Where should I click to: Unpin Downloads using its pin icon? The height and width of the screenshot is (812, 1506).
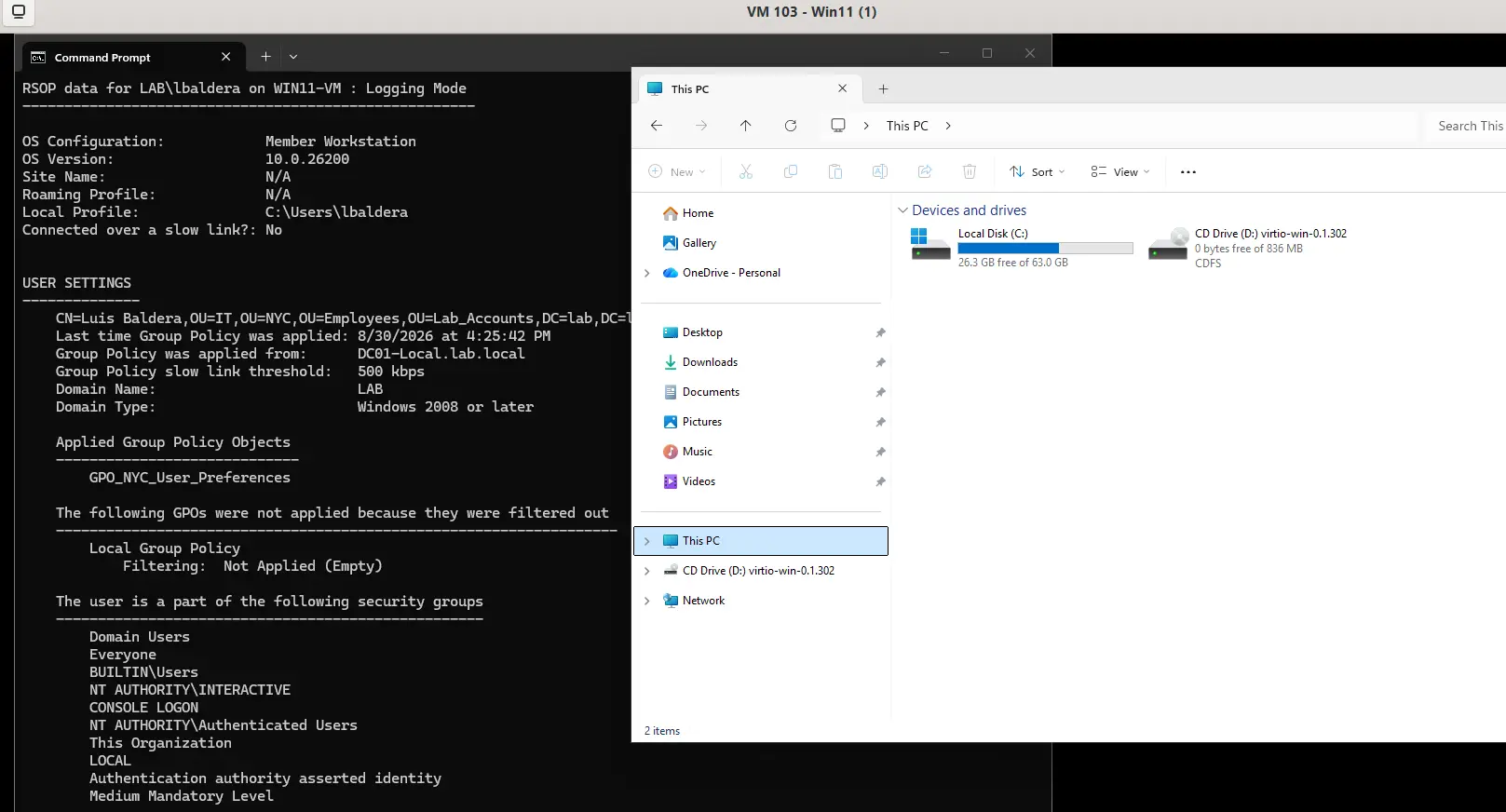[x=880, y=362]
